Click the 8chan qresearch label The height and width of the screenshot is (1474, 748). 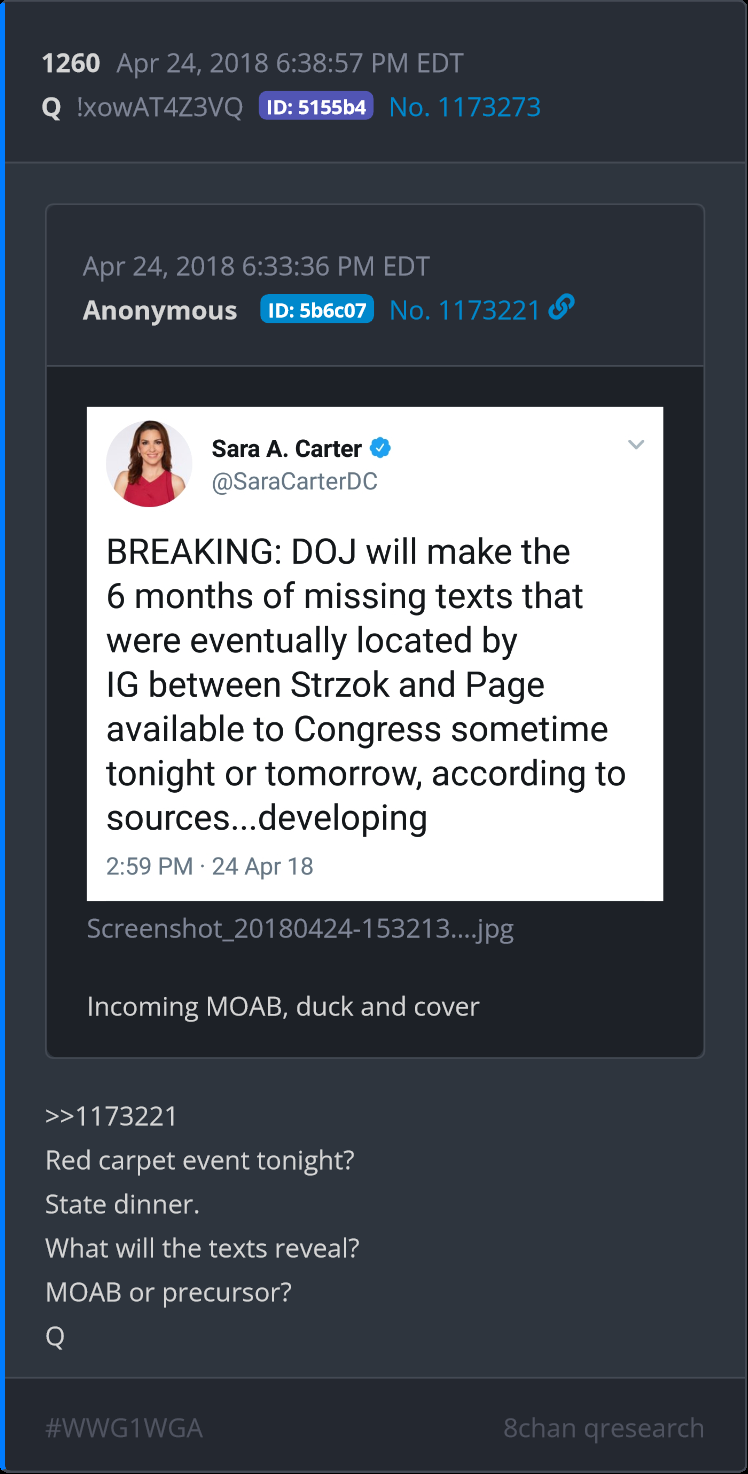pos(603,1428)
